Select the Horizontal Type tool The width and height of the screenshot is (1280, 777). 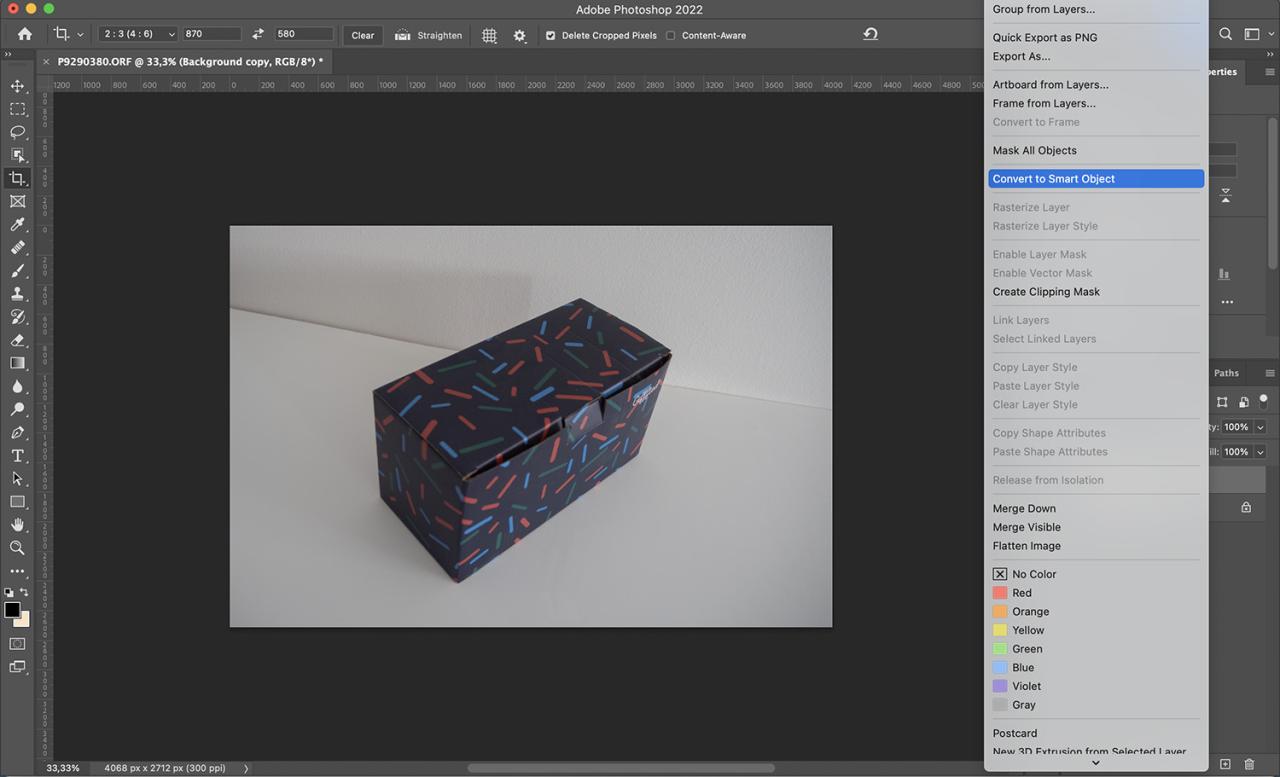click(x=17, y=455)
